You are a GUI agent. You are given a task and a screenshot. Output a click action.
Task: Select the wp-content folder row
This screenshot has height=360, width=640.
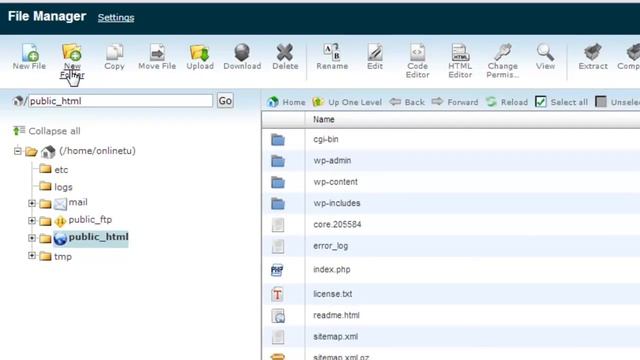pyautogui.click(x=451, y=182)
